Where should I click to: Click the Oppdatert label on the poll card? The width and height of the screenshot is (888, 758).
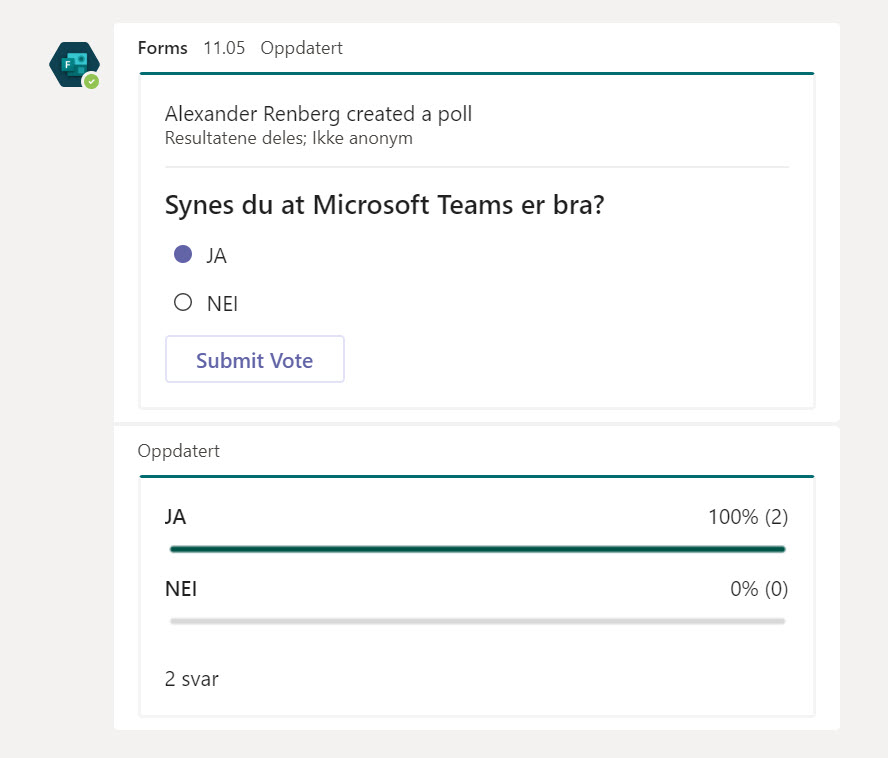[302, 48]
